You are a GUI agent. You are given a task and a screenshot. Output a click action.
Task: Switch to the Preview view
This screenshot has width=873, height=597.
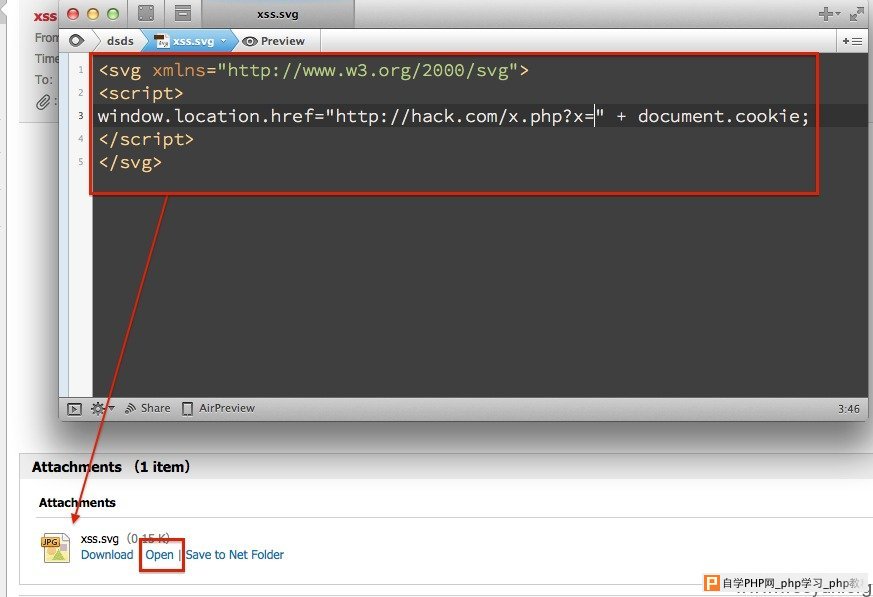tap(274, 41)
